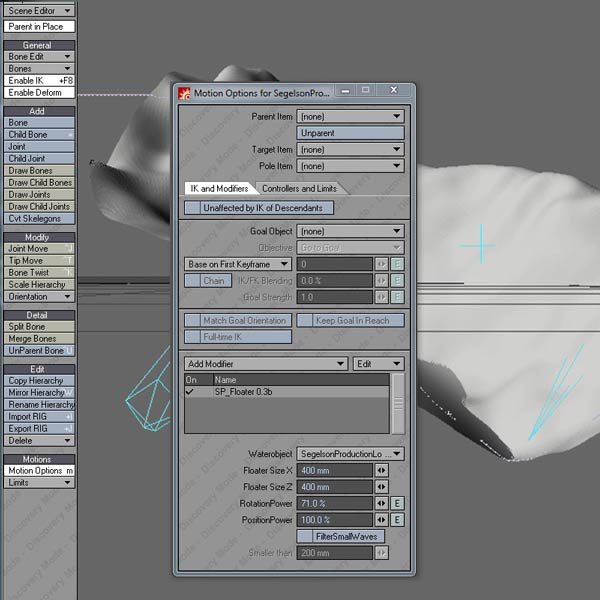The height and width of the screenshot is (600, 600).
Task: Switch to Controllers and Limits tab
Action: coord(298,188)
